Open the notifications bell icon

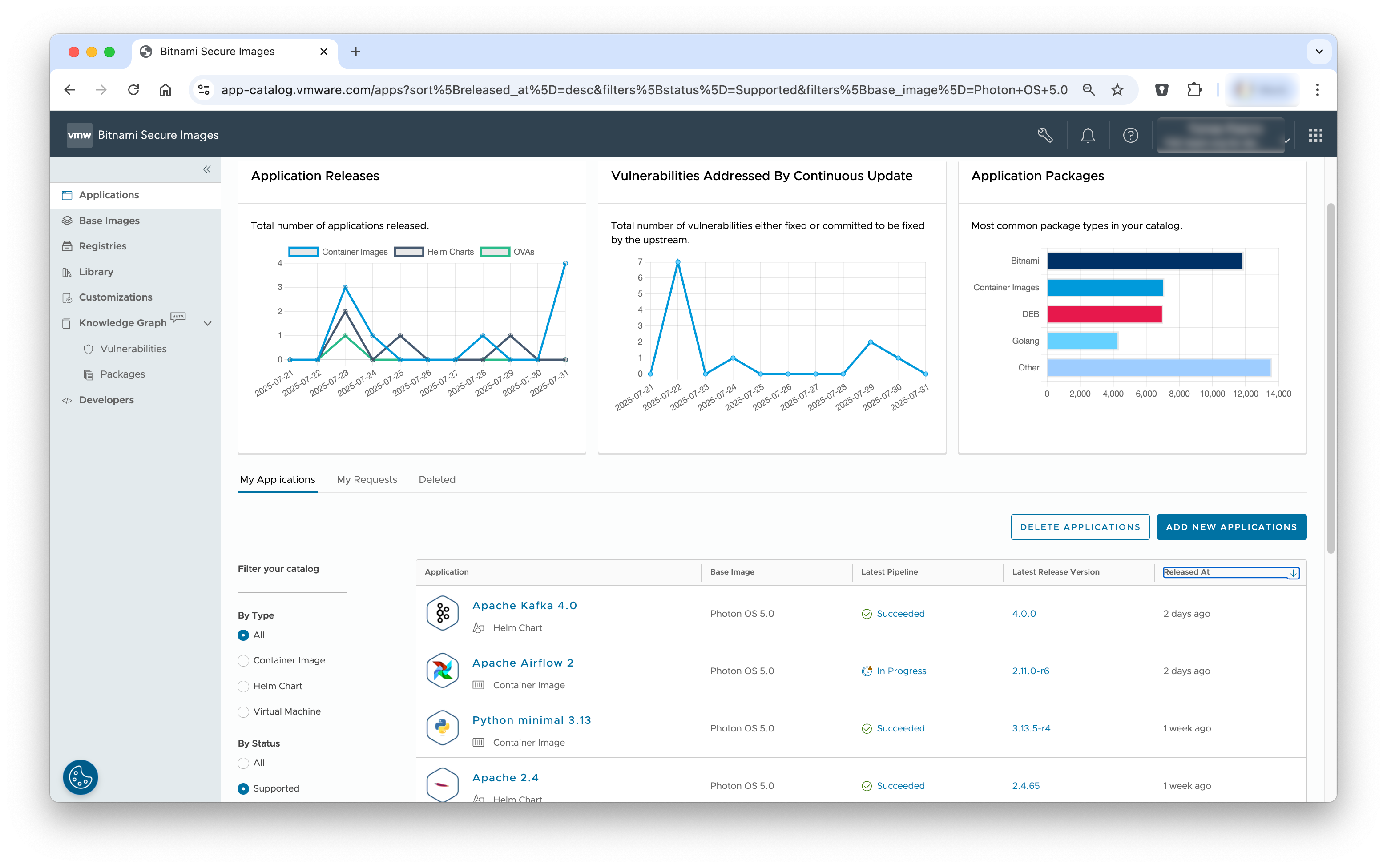click(x=1088, y=135)
